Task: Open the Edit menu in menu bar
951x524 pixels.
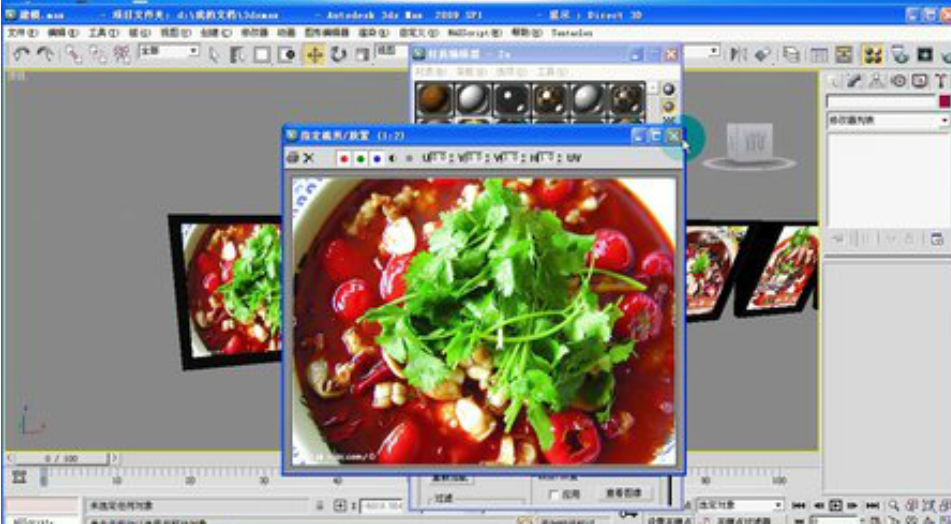Action: tap(63, 33)
